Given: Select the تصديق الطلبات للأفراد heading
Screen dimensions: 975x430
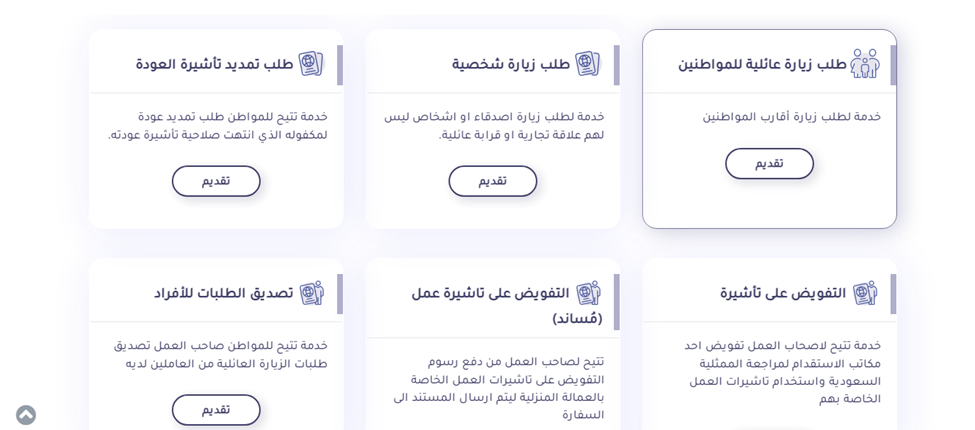Looking at the screenshot, I should click(x=224, y=294).
